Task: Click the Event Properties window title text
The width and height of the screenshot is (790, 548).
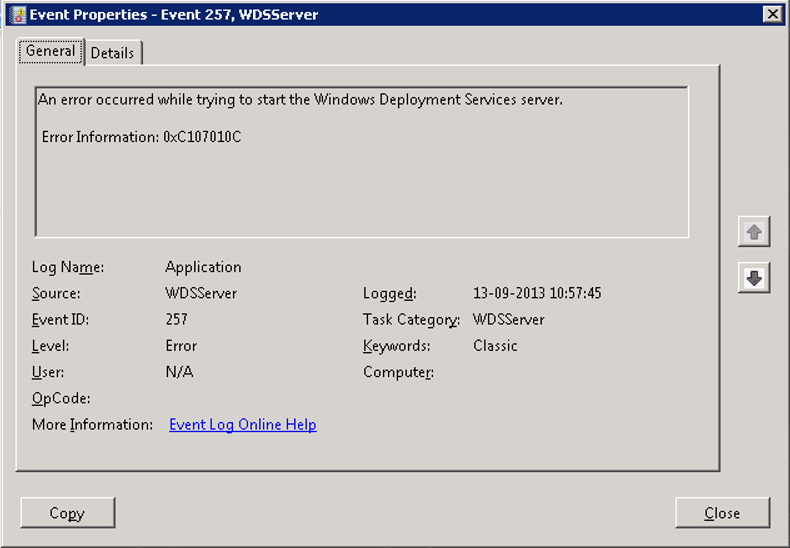Action: click(x=174, y=14)
